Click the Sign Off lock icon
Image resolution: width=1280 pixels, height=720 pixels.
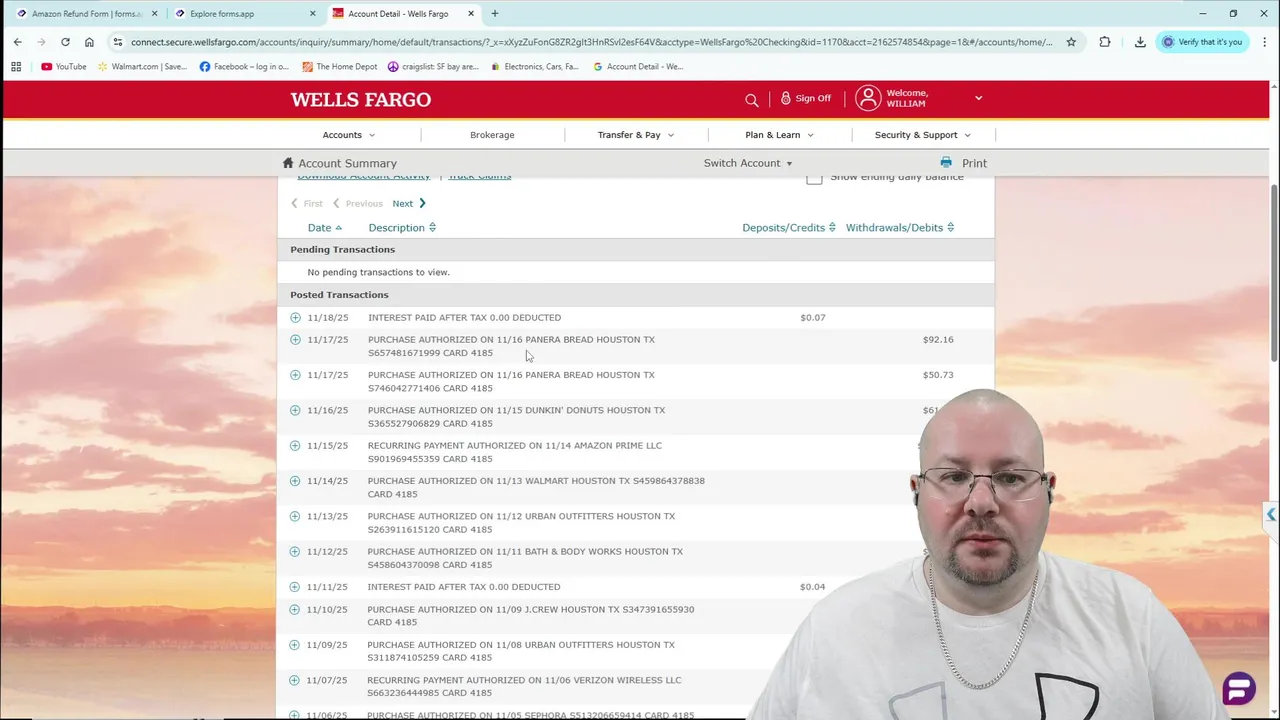click(x=785, y=98)
